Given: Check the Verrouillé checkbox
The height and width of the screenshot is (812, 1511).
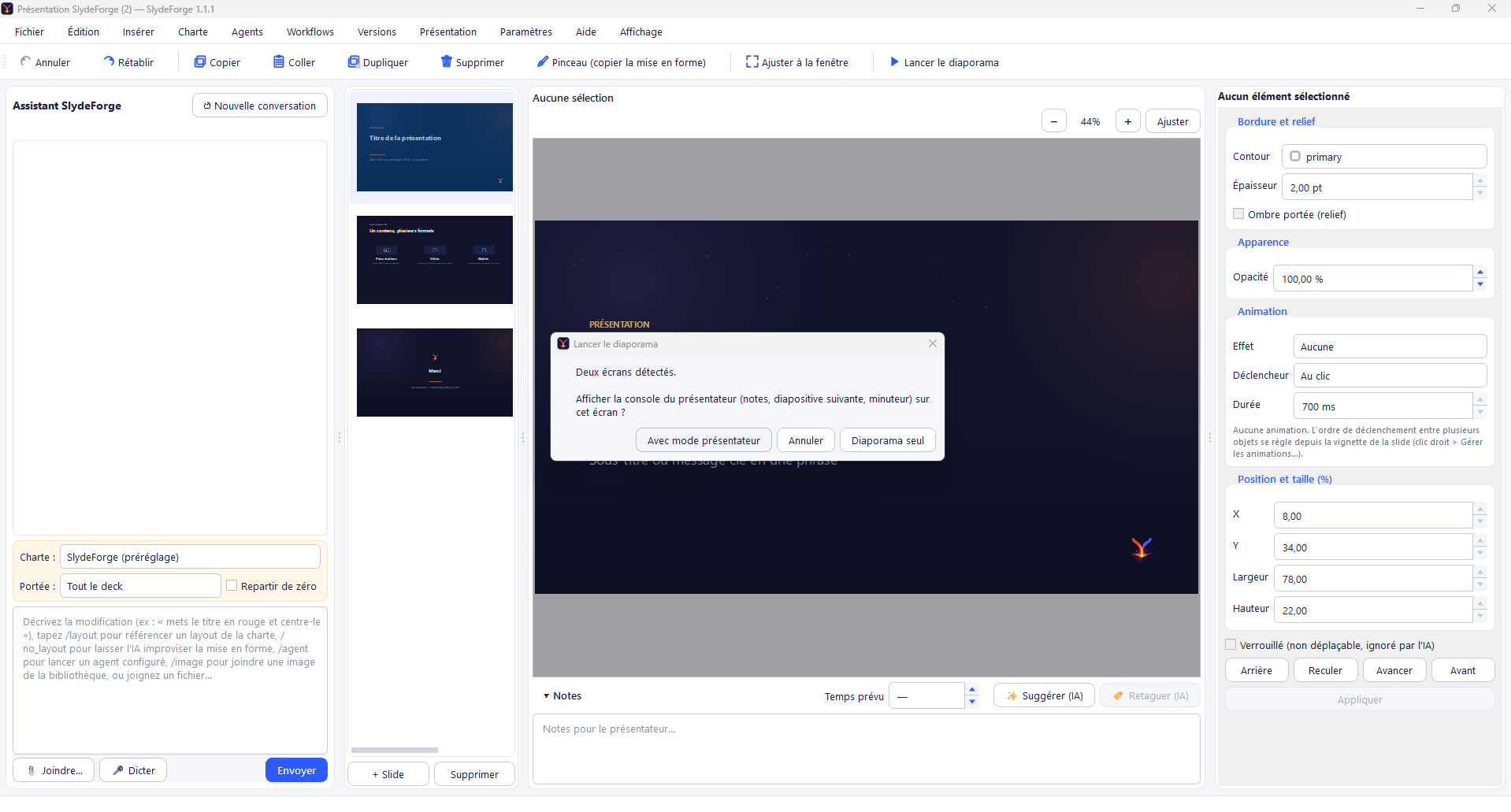Looking at the screenshot, I should click(x=1231, y=644).
